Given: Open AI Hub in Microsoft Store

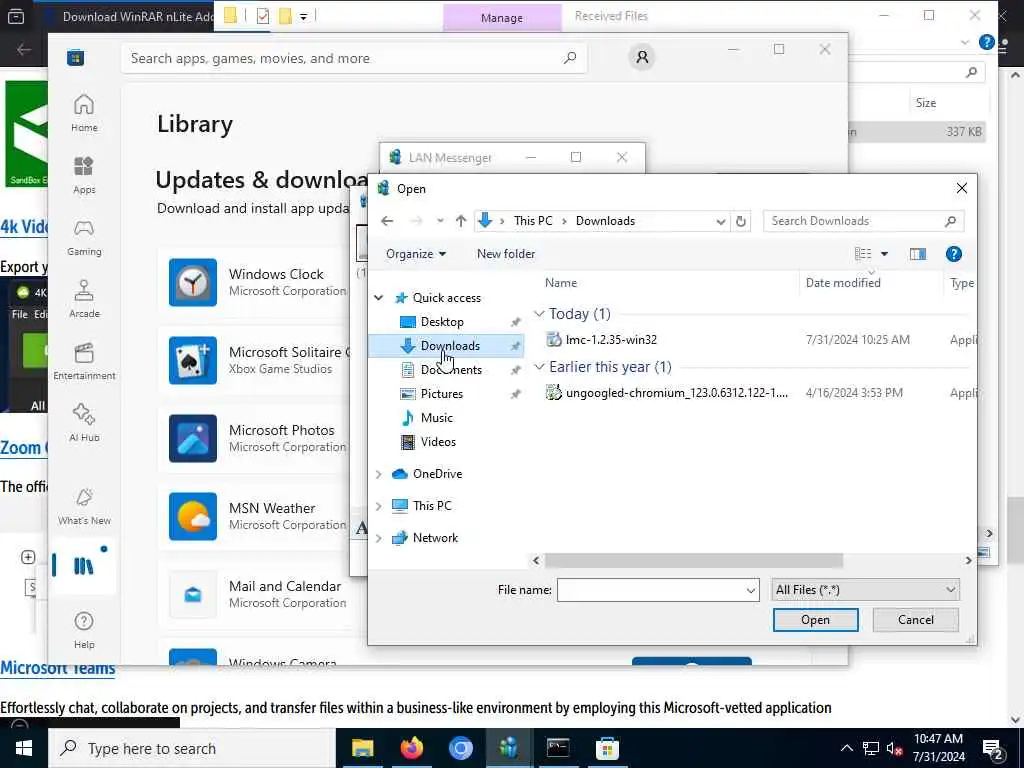Looking at the screenshot, I should point(84,423).
